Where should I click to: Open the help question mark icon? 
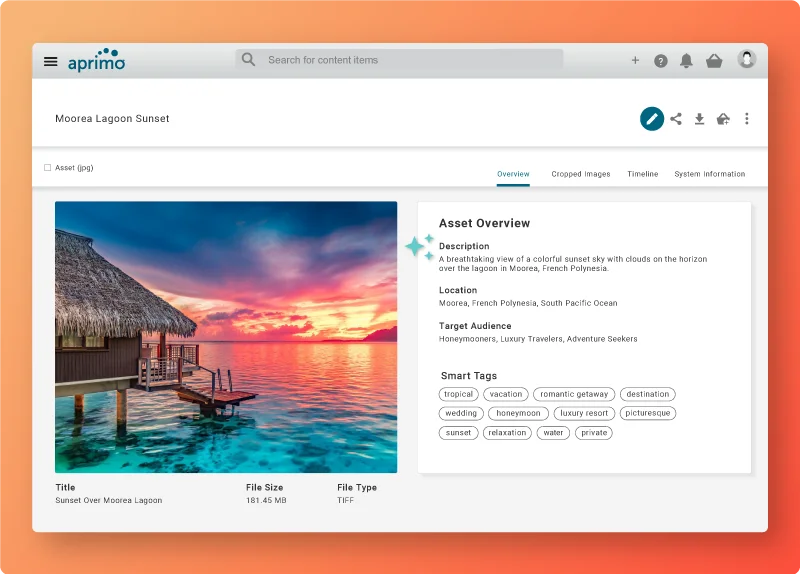661,61
